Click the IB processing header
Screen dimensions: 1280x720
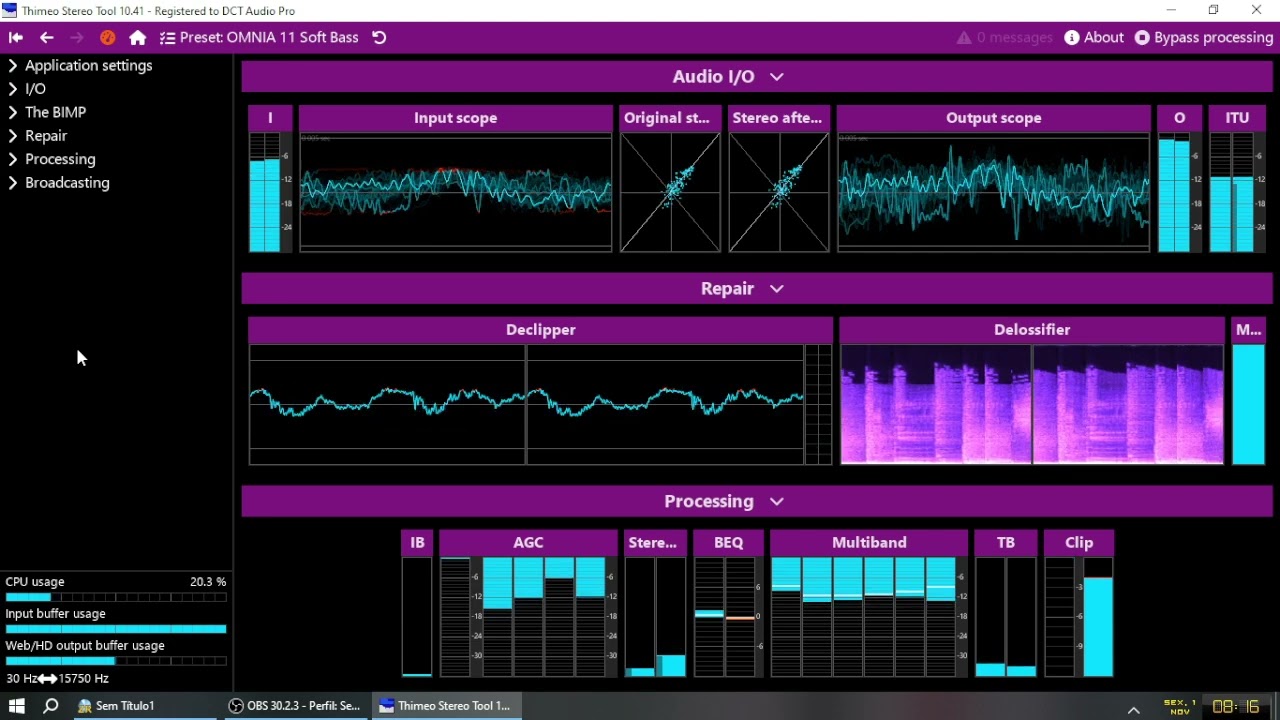417,543
